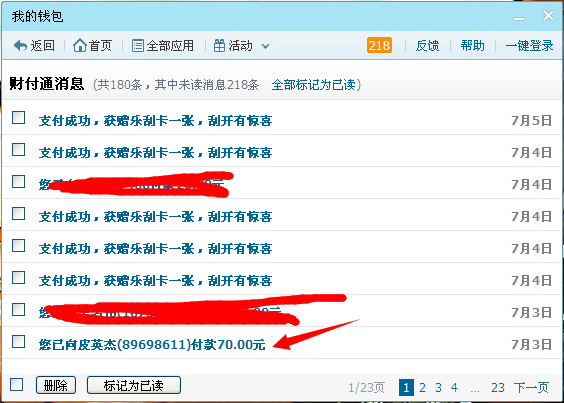Click the 一键登录 link
This screenshot has width=564, height=403.
point(529,46)
